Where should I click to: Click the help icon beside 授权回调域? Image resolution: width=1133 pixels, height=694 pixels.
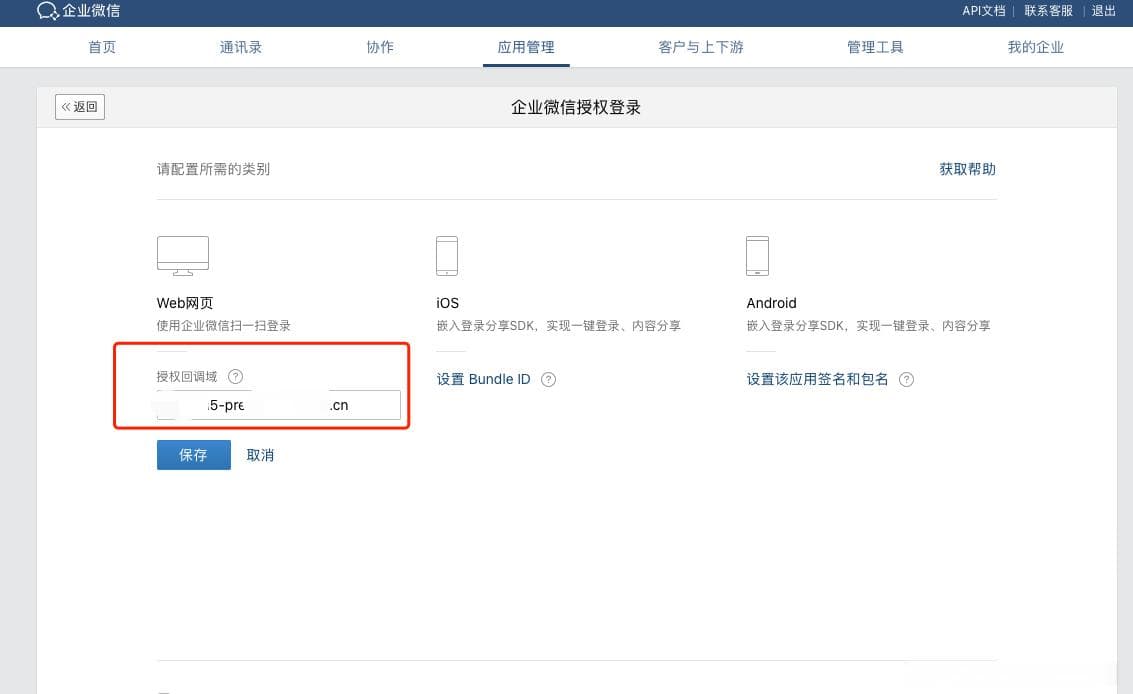[236, 377]
